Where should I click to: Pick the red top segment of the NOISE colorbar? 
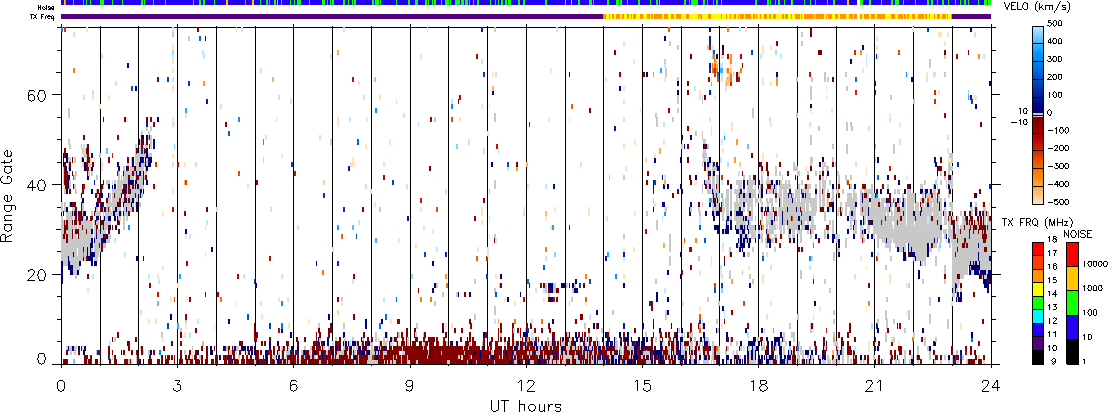(1073, 252)
